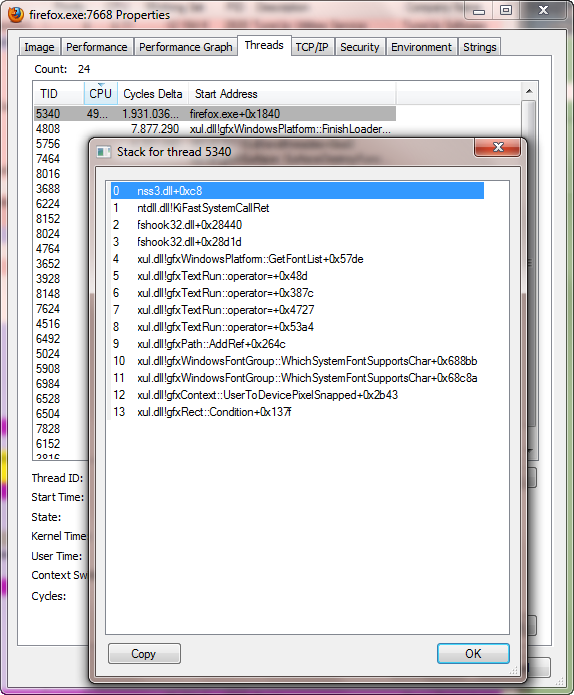This screenshot has height=695, width=574.
Task: Open the Performance Graph tab
Action: pos(186,47)
